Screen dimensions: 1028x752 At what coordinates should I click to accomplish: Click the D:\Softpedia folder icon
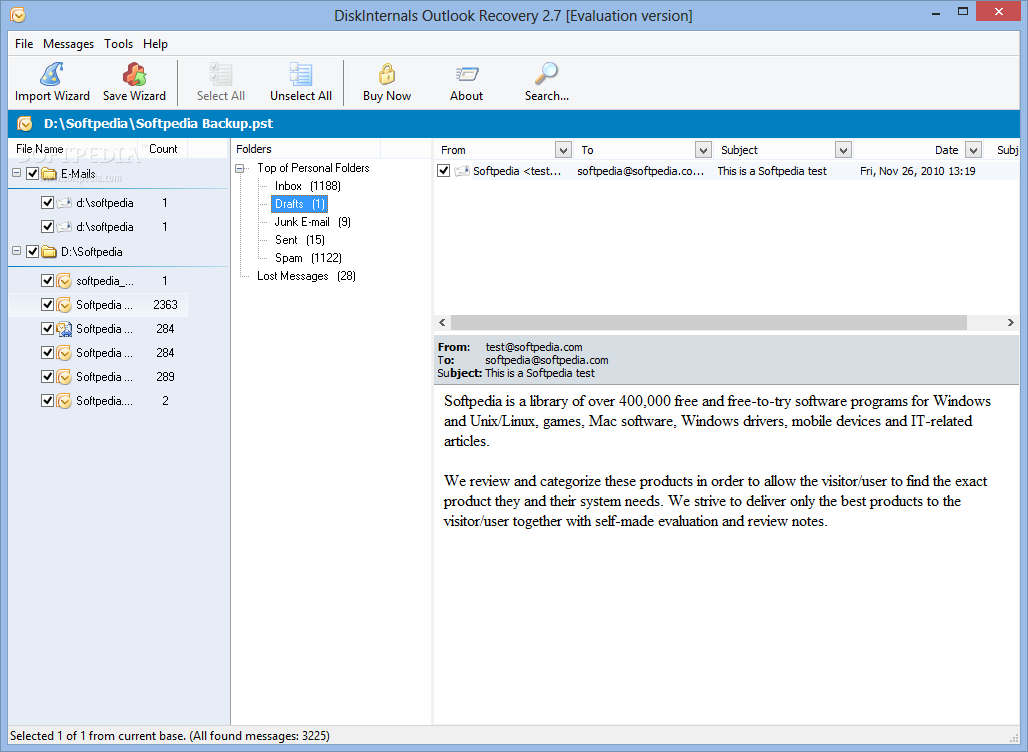pyautogui.click(x=49, y=252)
